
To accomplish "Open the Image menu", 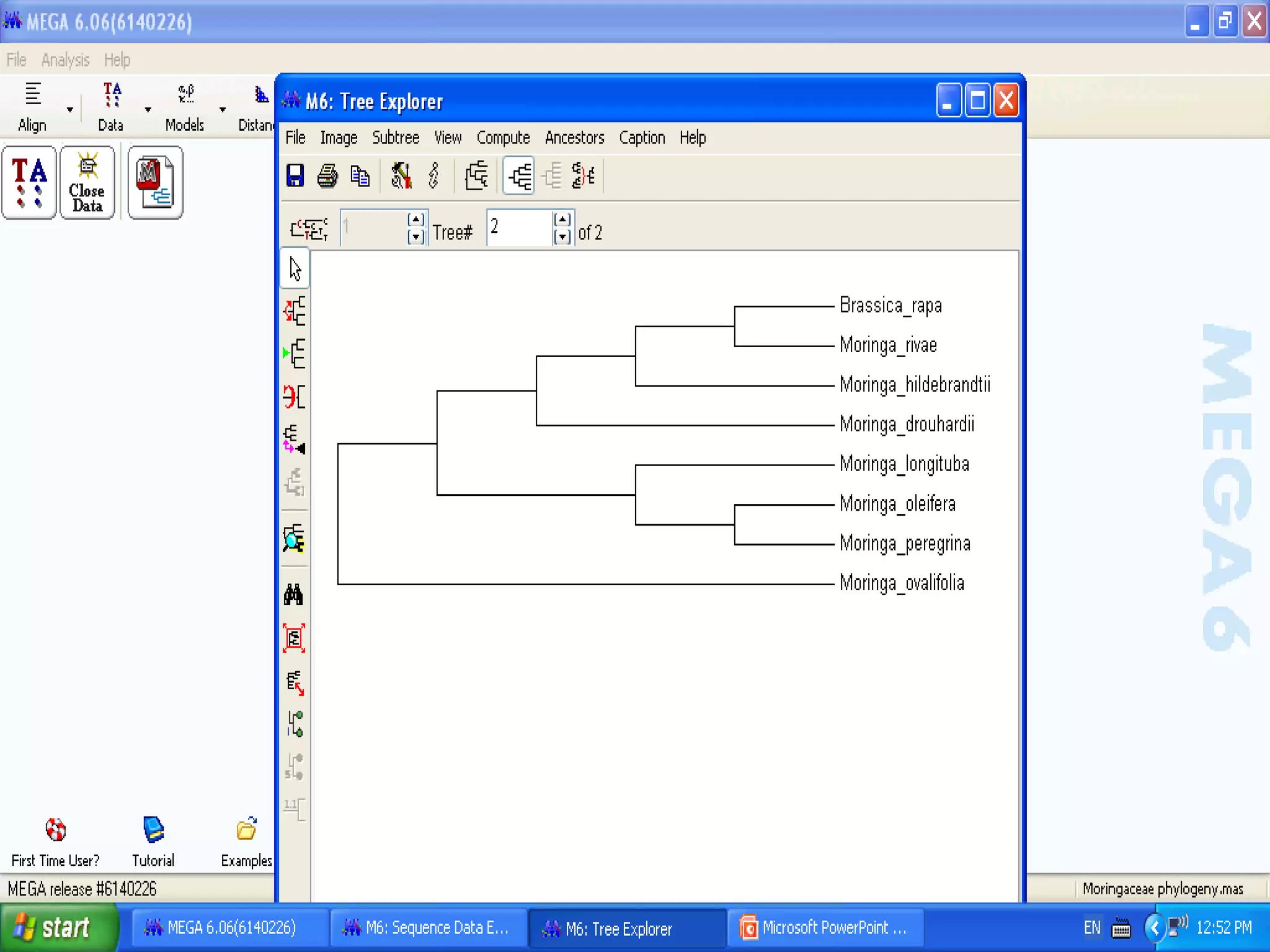I will [x=339, y=138].
